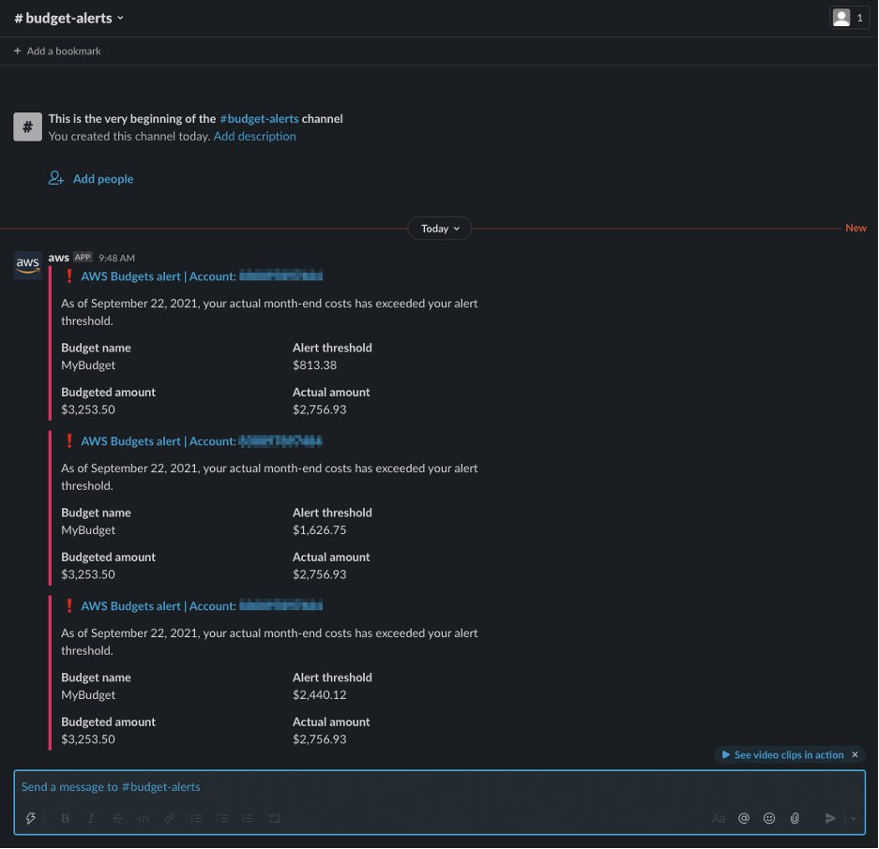View channel members avatar button
The width and height of the screenshot is (879, 849).
(x=849, y=18)
